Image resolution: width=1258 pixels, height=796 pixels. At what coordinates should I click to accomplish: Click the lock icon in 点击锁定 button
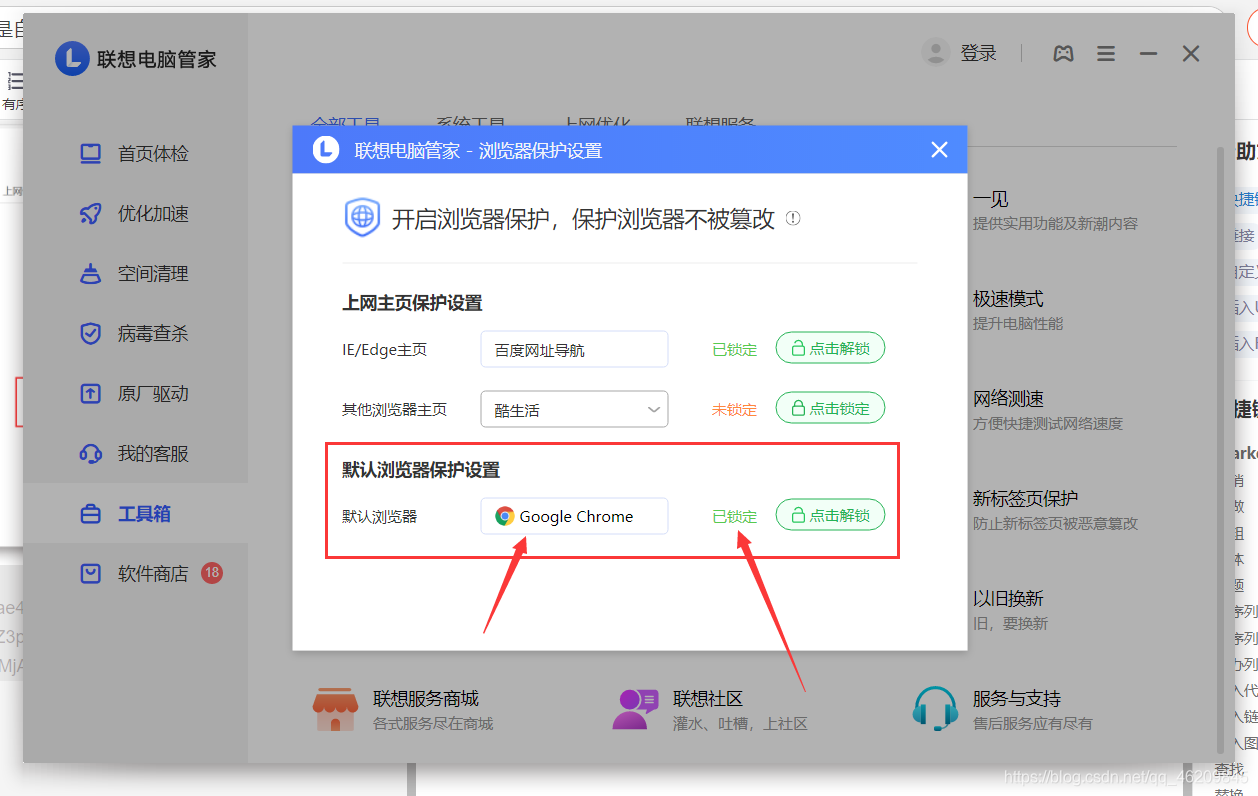[x=798, y=408]
